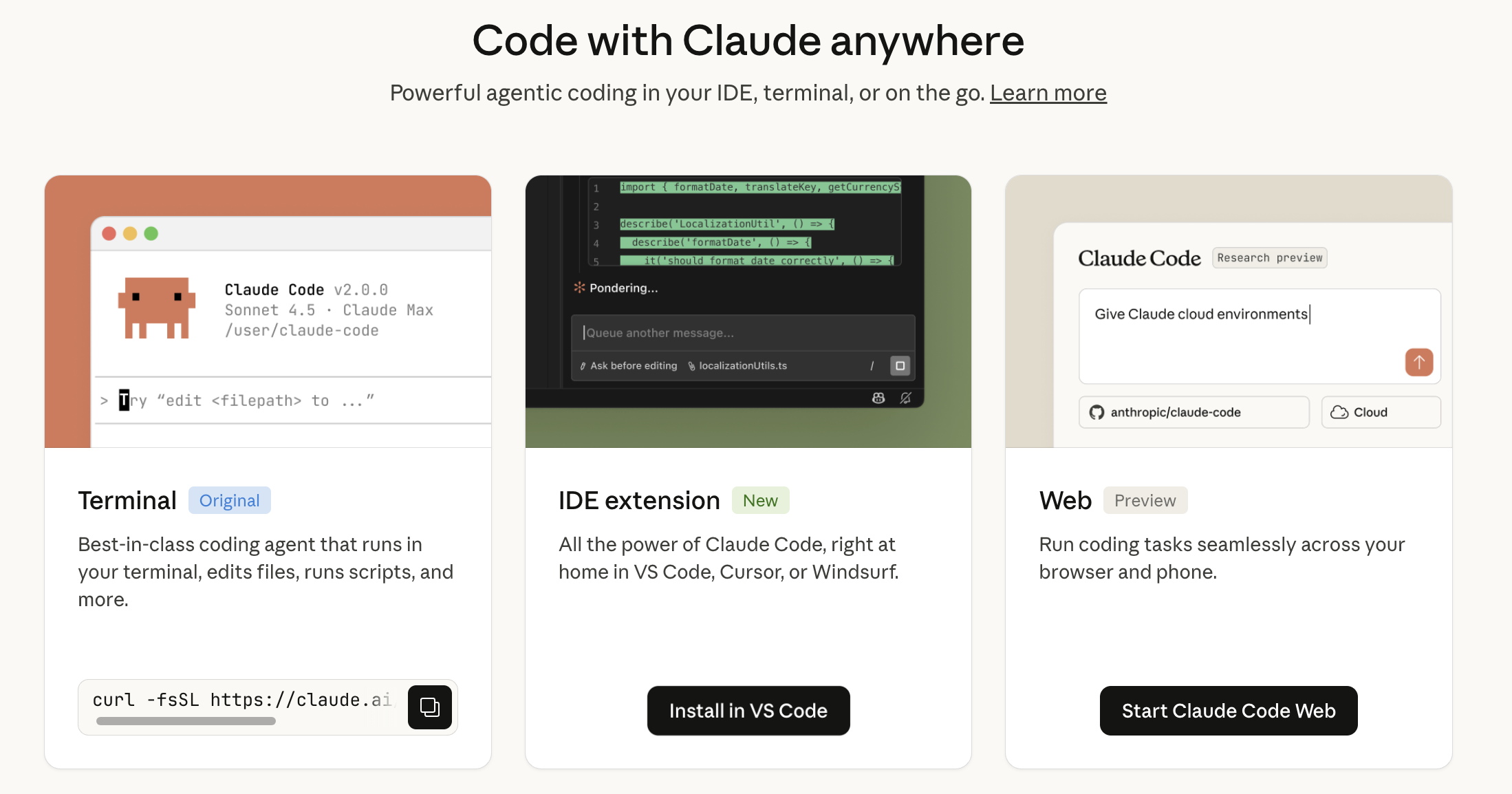1512x794 pixels.
Task: Click the orange send arrow button
Action: tap(1418, 362)
